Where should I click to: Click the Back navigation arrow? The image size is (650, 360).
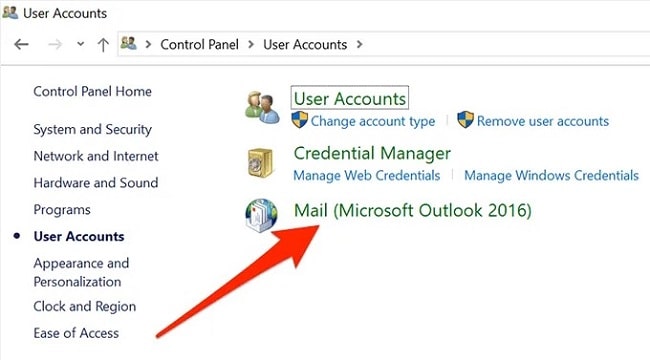[x=21, y=44]
